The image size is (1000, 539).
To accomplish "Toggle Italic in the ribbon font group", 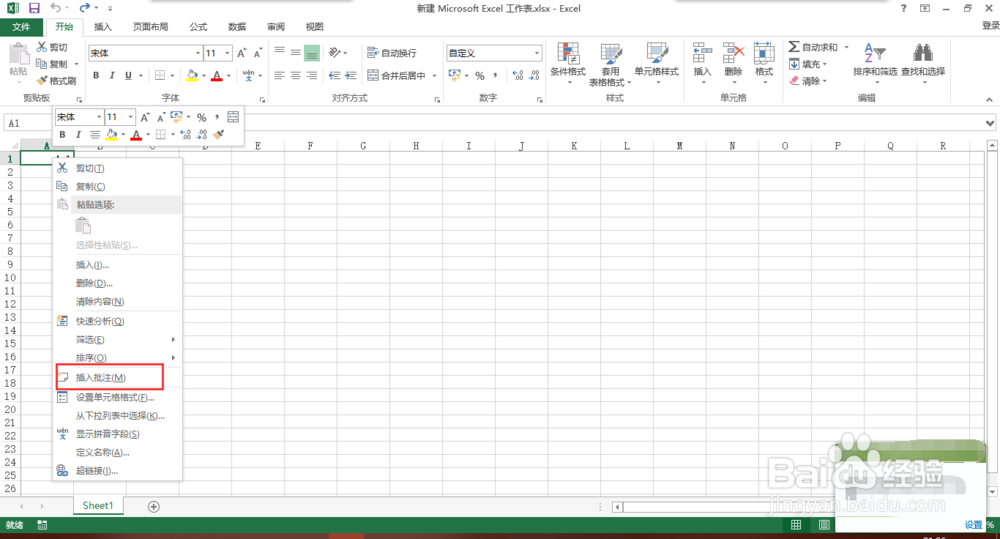I will (112, 75).
